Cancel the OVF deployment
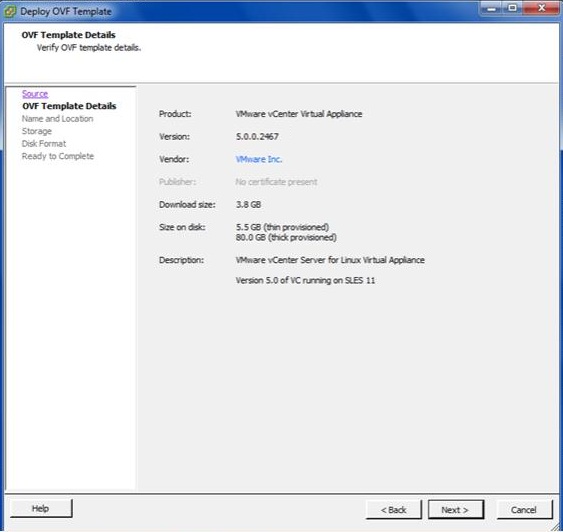 [524, 510]
